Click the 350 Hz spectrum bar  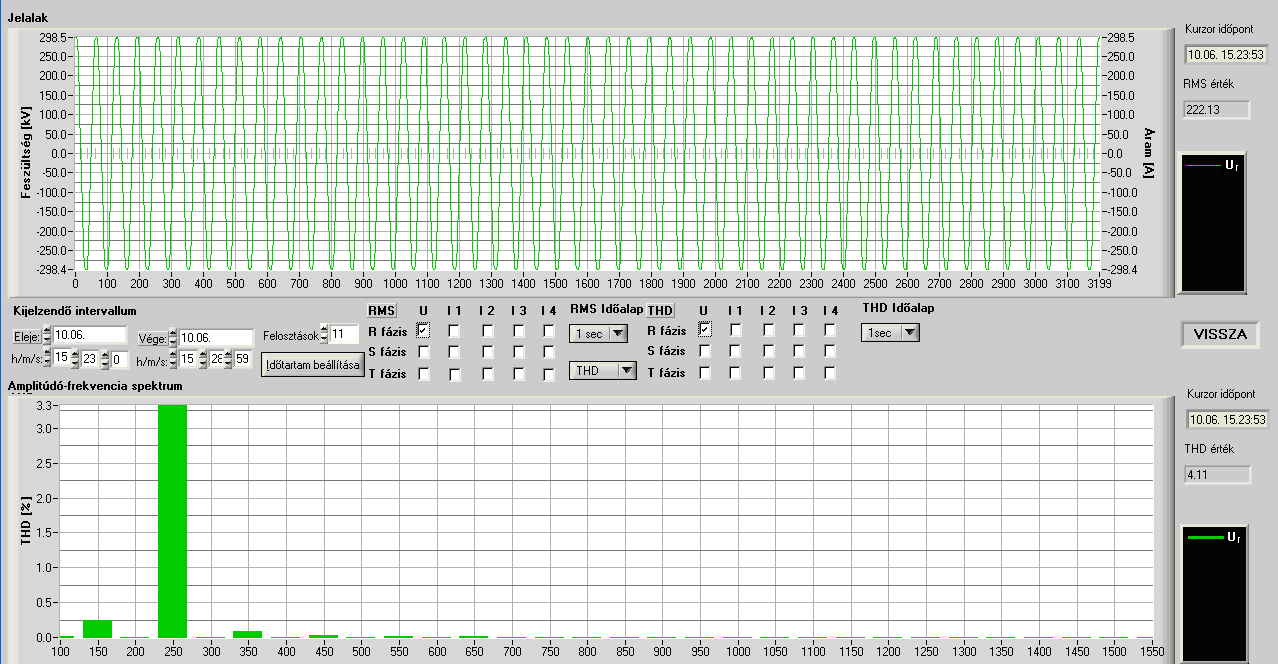[x=247, y=634]
